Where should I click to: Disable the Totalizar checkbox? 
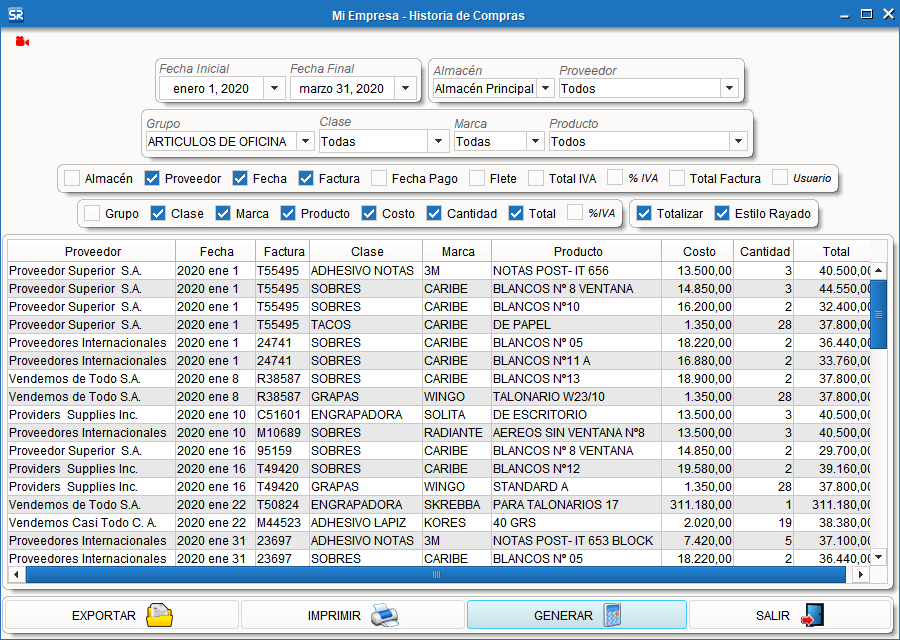644,214
